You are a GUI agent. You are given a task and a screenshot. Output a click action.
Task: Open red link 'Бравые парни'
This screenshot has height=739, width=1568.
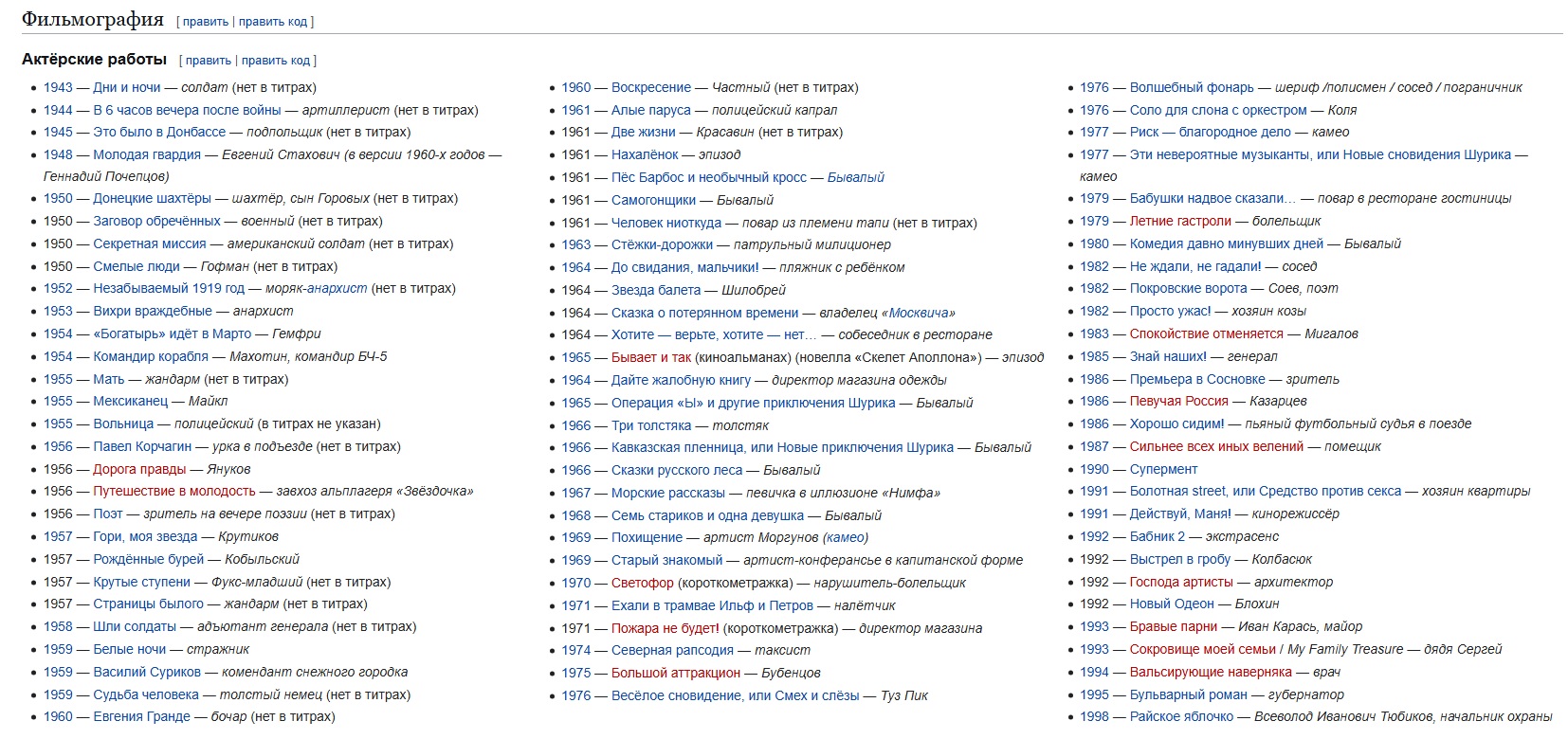coord(1174,626)
